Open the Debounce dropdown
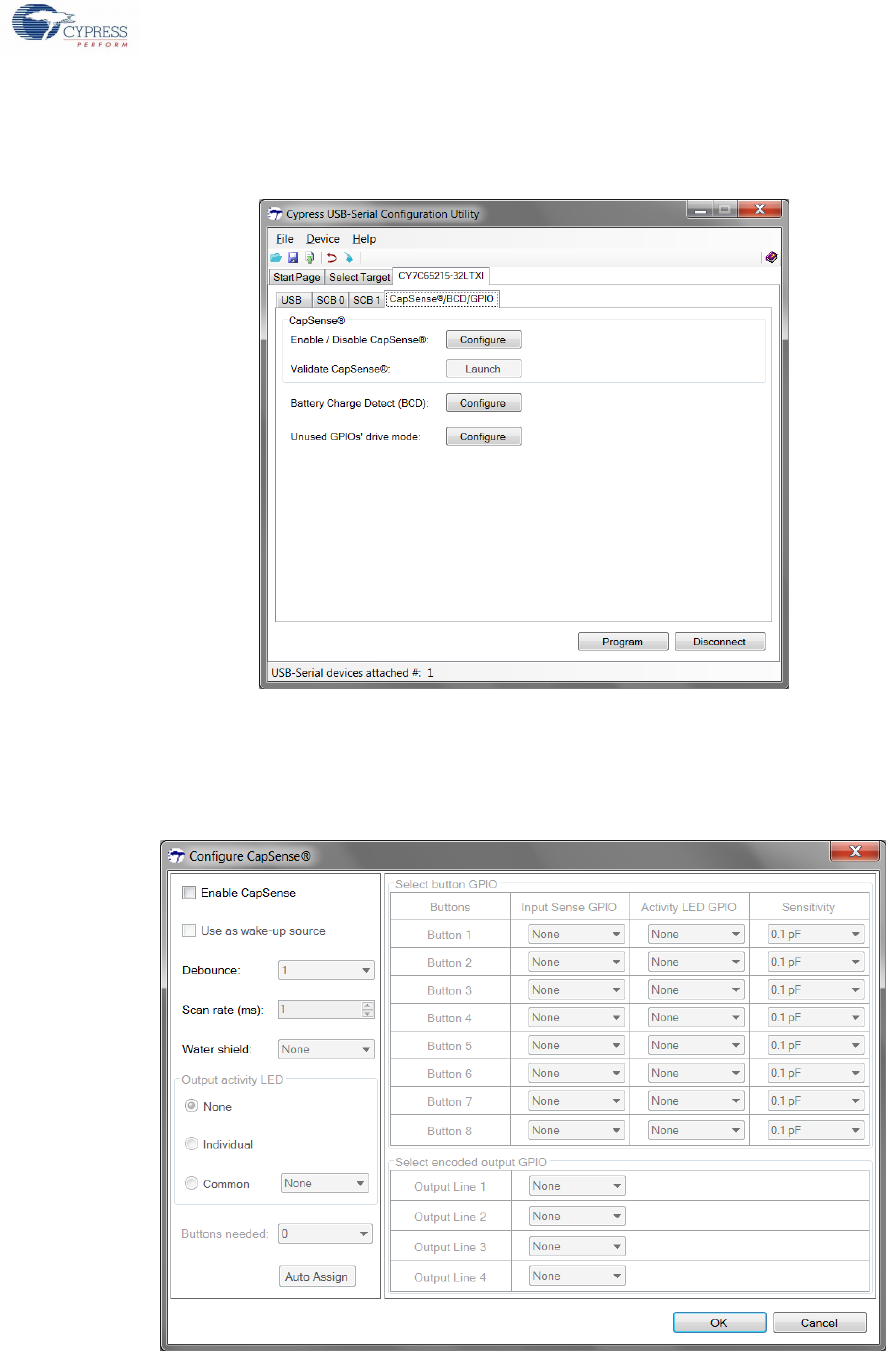Image resolution: width=886 pixels, height=1351 pixels. click(x=325, y=970)
